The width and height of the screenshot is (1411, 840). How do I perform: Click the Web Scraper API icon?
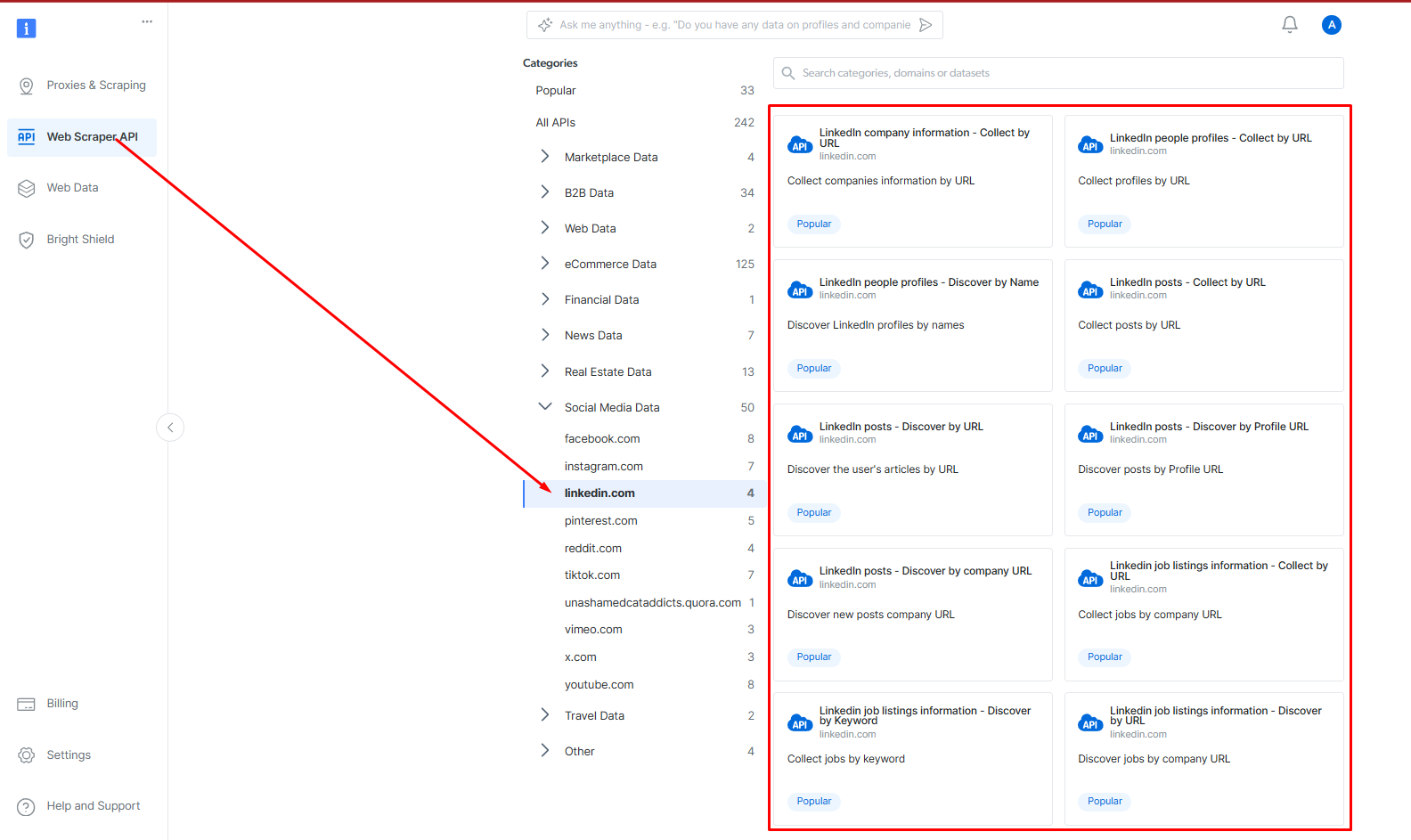[27, 136]
